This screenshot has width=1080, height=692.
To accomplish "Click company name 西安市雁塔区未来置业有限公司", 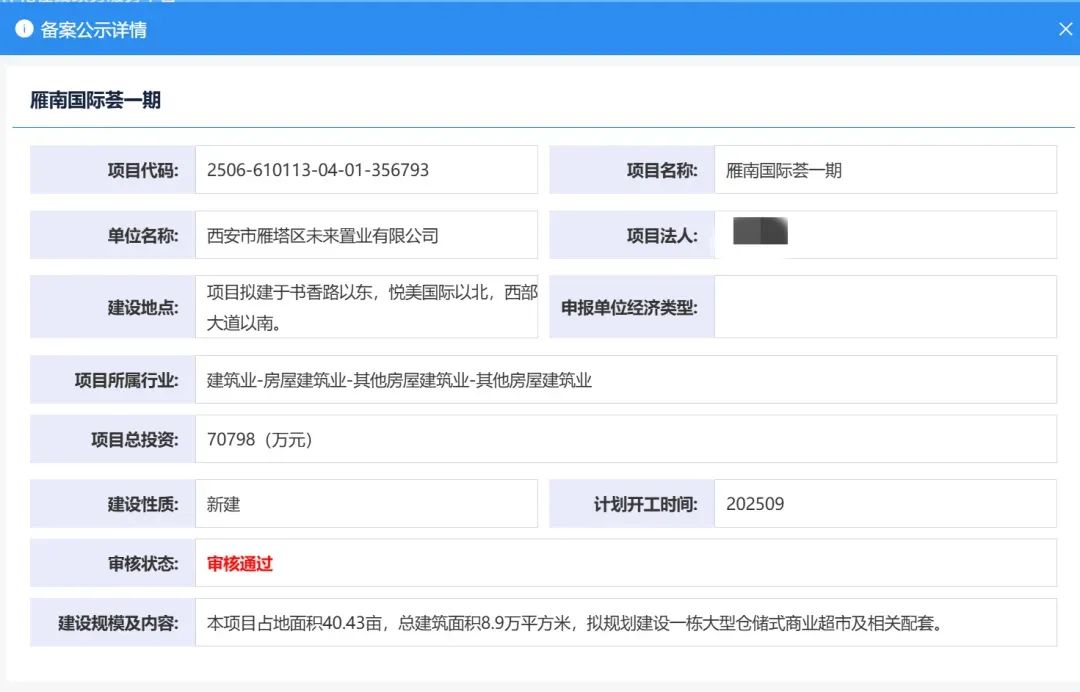I will tap(322, 236).
